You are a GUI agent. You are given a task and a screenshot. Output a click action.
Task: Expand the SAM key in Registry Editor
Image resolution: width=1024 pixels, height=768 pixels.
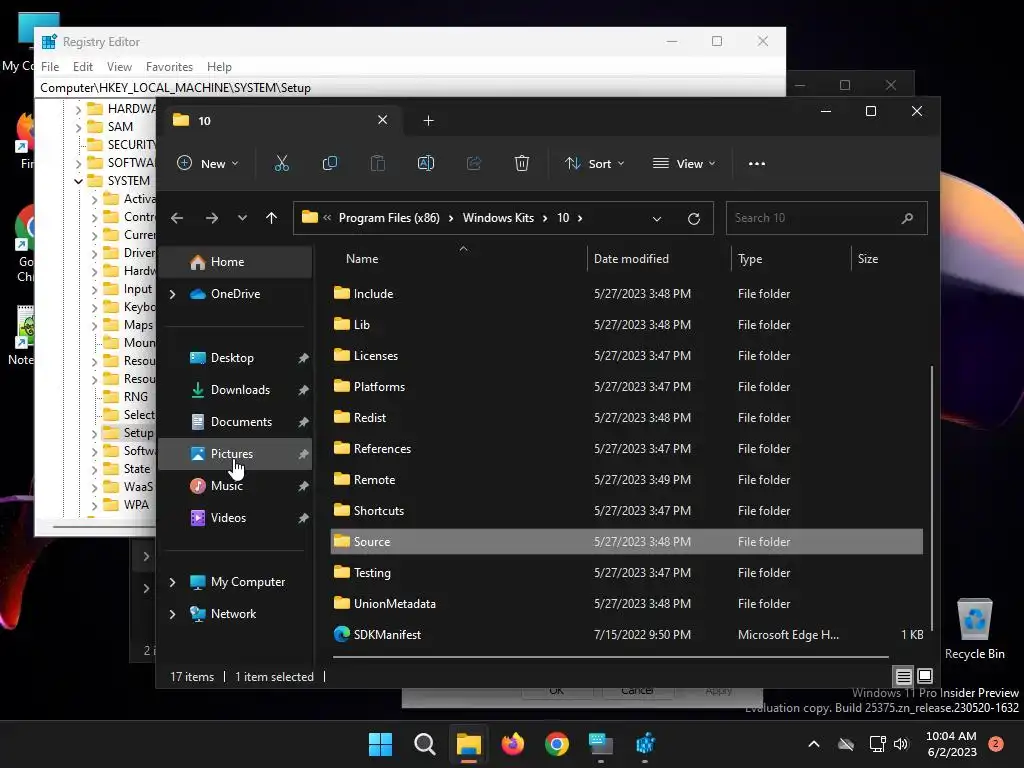tap(78, 127)
